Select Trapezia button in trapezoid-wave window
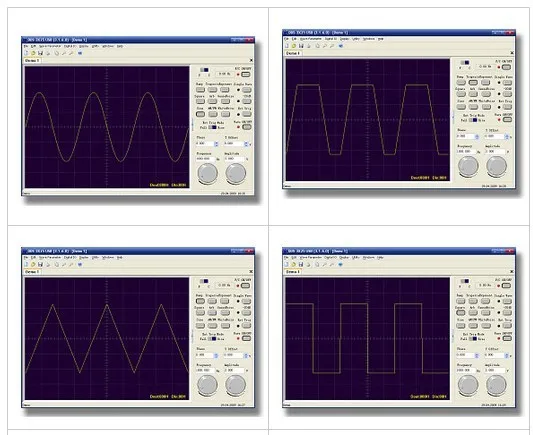This screenshot has width=533, height=435. [x=473, y=83]
